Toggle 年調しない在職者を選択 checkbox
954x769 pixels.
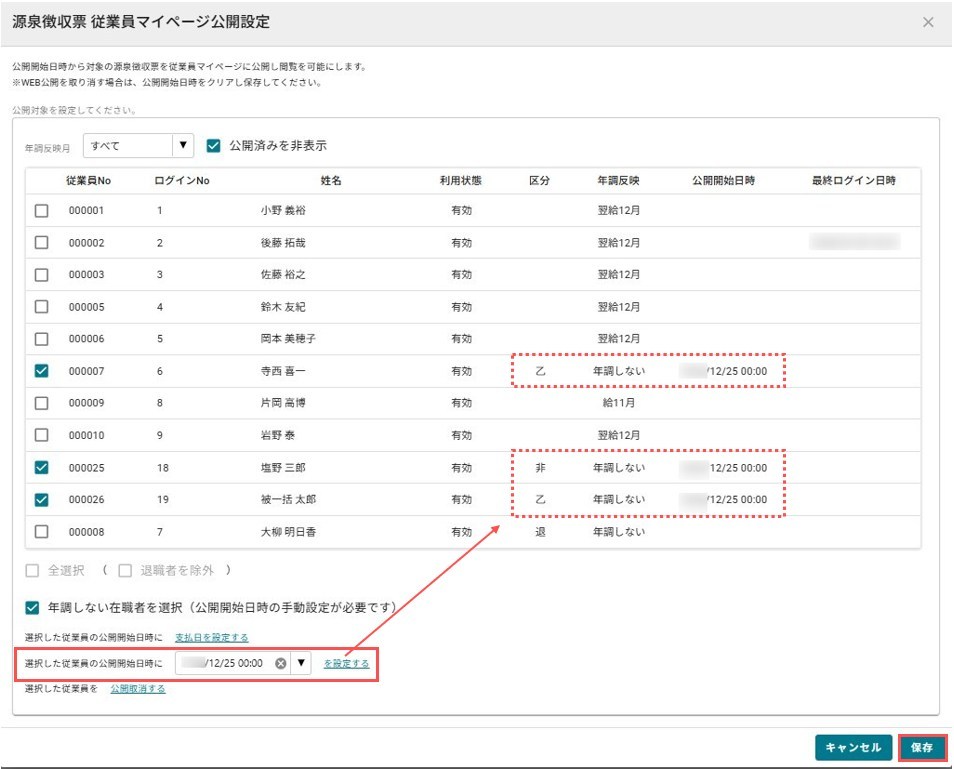point(32,607)
